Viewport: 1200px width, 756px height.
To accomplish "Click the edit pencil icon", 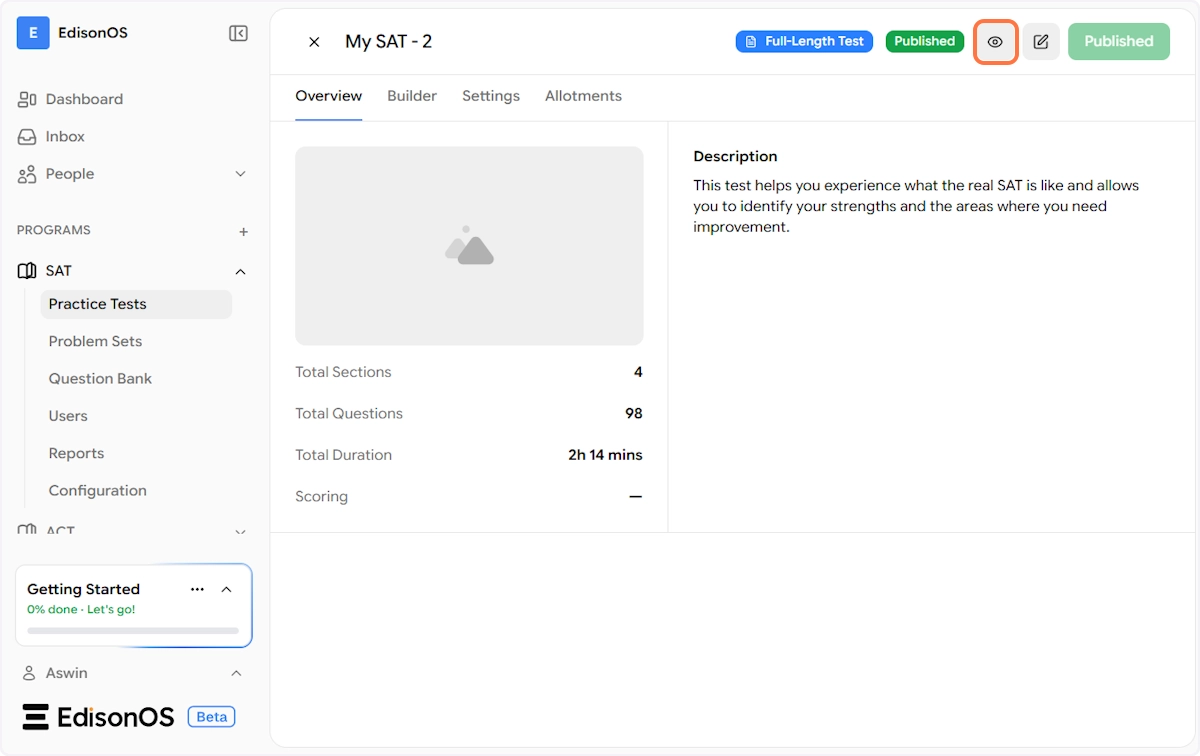I will (1040, 42).
